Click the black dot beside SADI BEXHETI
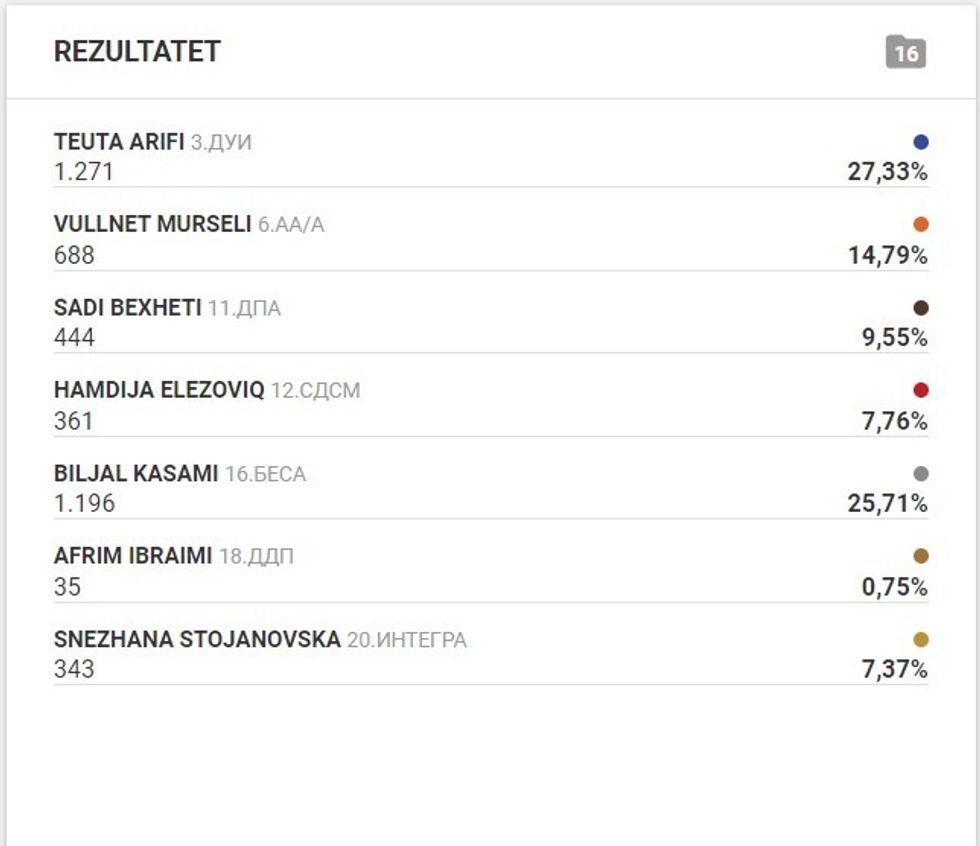 pos(920,306)
